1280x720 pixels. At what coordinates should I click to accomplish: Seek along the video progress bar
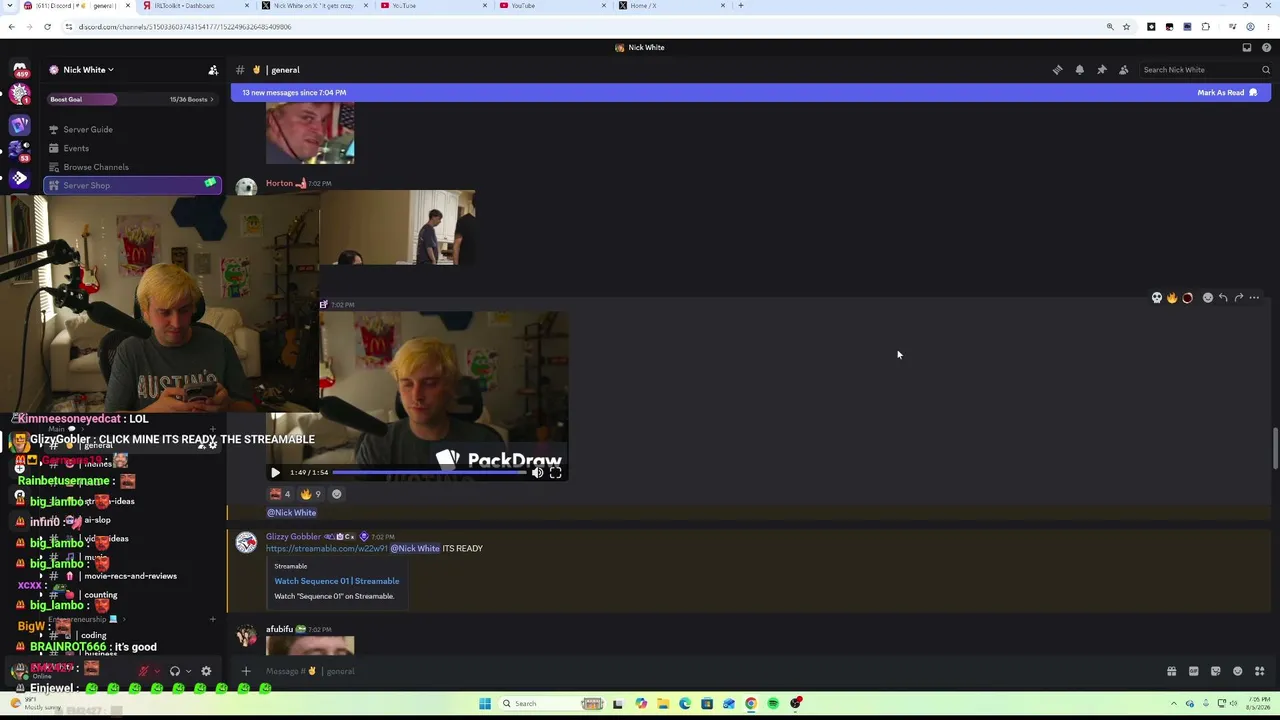[x=429, y=472]
